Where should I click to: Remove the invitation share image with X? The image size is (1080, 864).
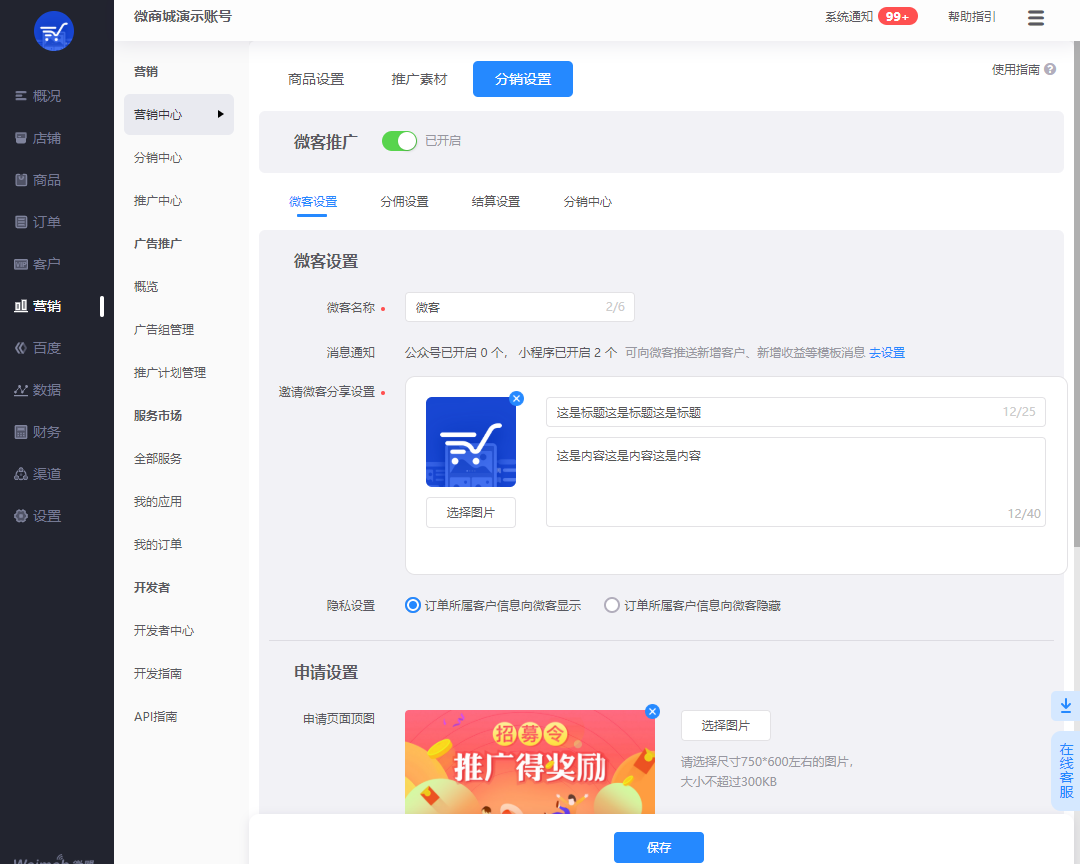point(516,398)
